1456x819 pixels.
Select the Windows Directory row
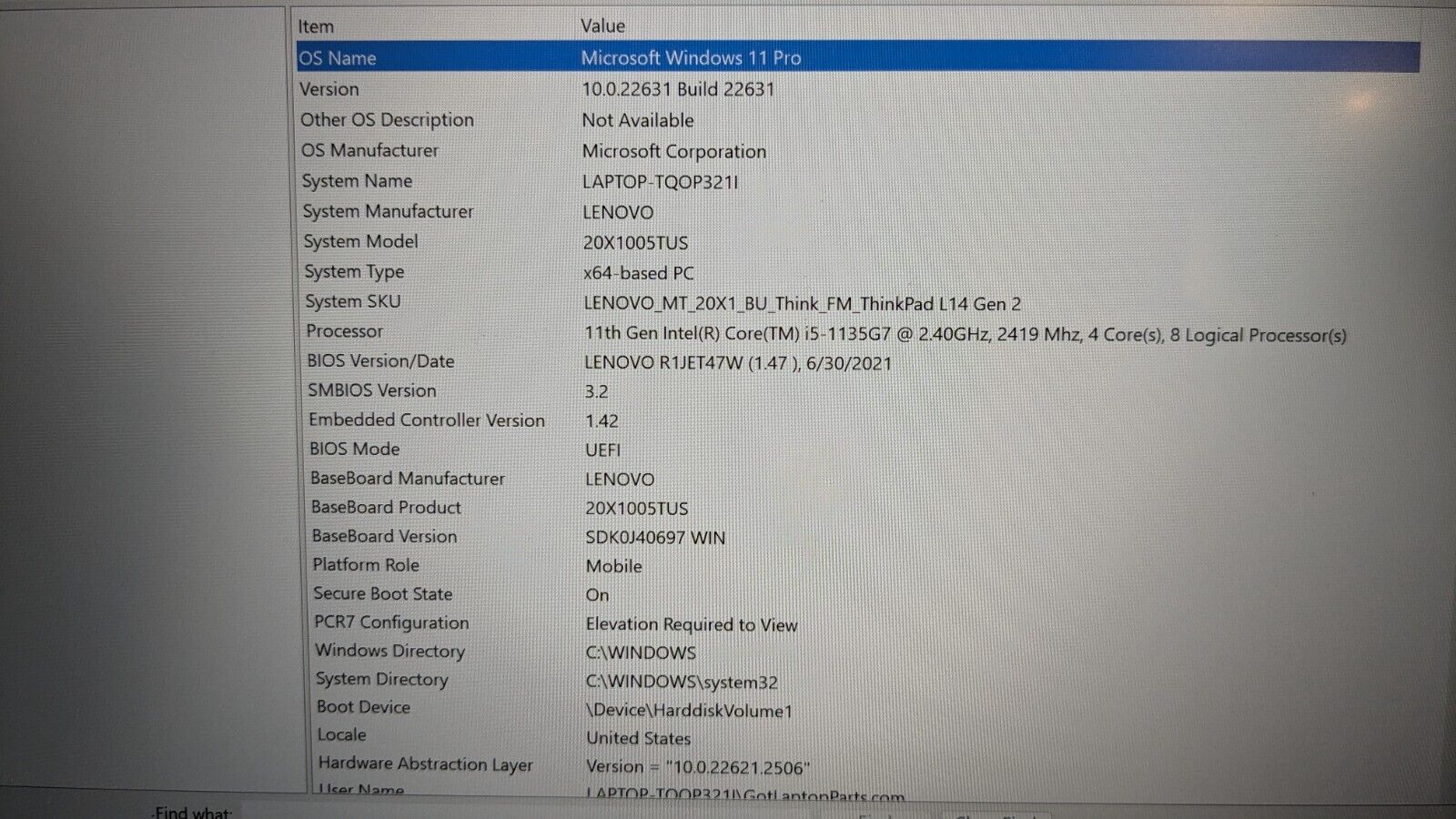click(390, 651)
